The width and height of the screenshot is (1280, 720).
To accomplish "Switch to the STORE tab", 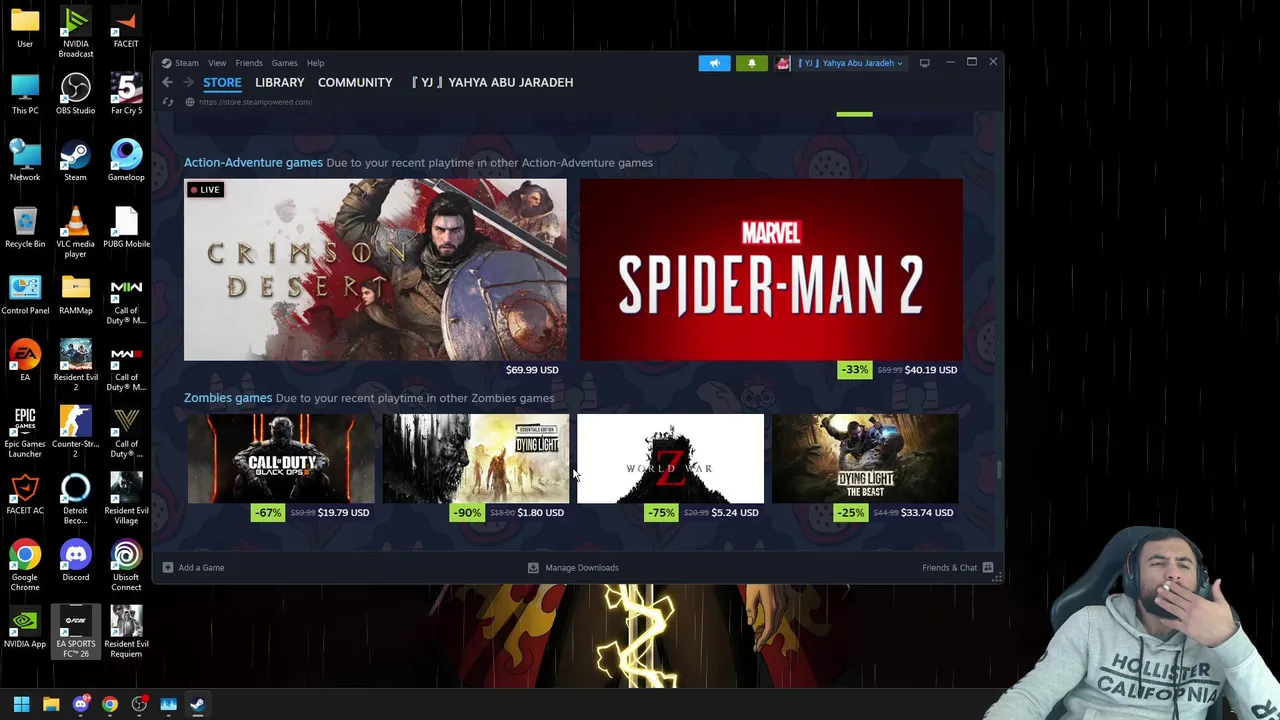I will (222, 83).
